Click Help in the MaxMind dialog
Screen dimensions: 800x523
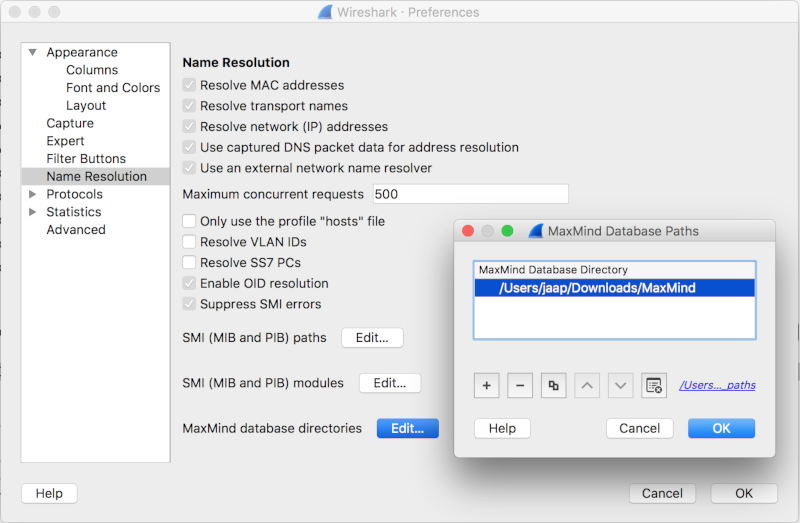pos(502,429)
